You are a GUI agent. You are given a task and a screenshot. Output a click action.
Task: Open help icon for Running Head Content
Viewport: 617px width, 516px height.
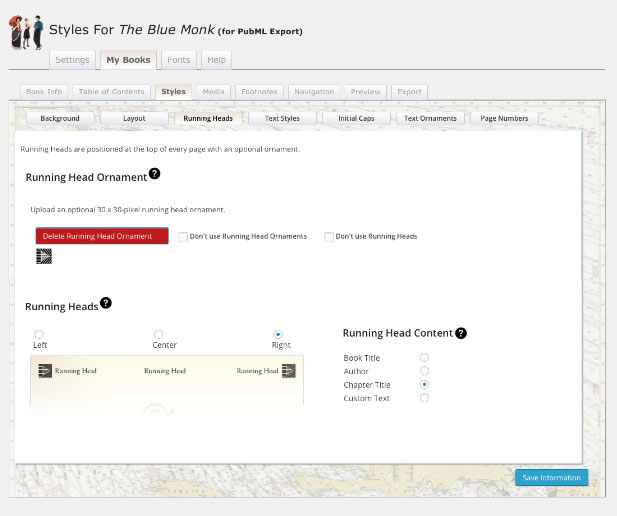(460, 333)
